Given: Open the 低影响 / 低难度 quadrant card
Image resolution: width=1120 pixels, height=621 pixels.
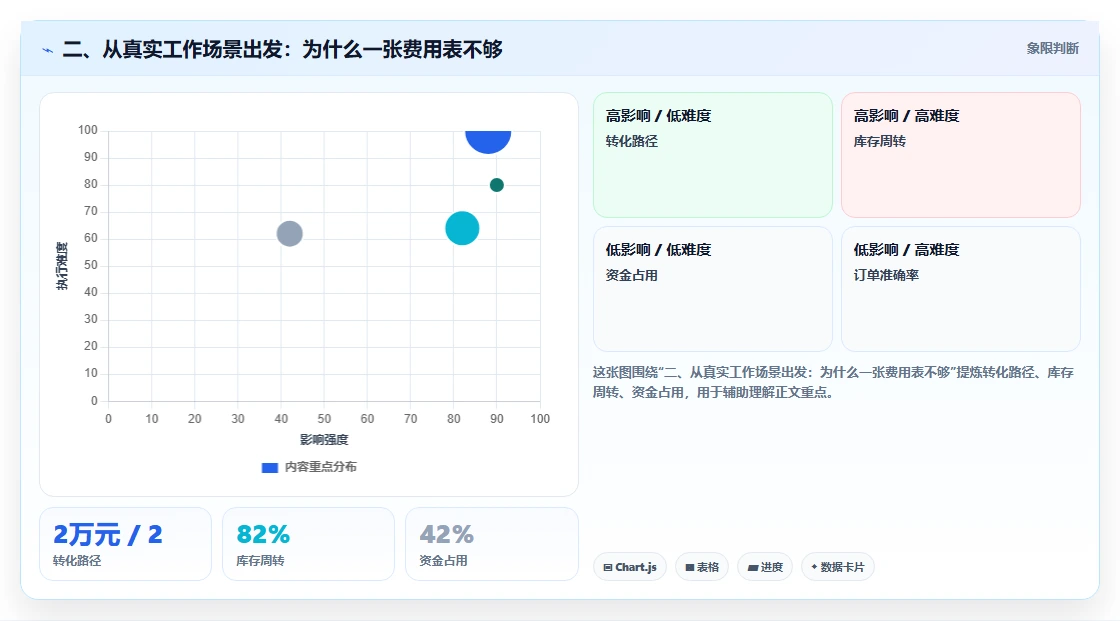Looking at the screenshot, I should click(x=713, y=289).
